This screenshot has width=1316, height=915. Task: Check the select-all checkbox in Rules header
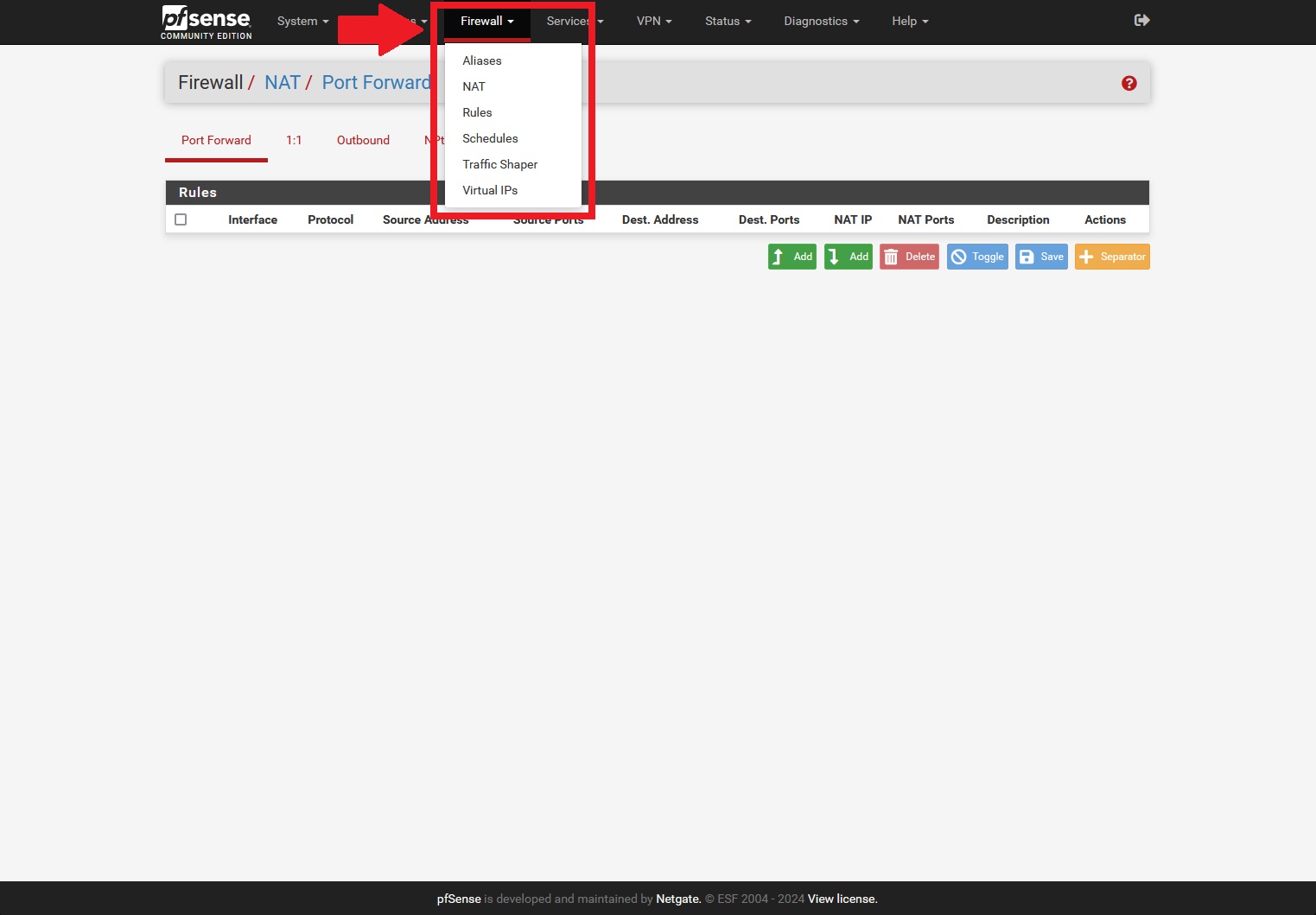pos(181,219)
